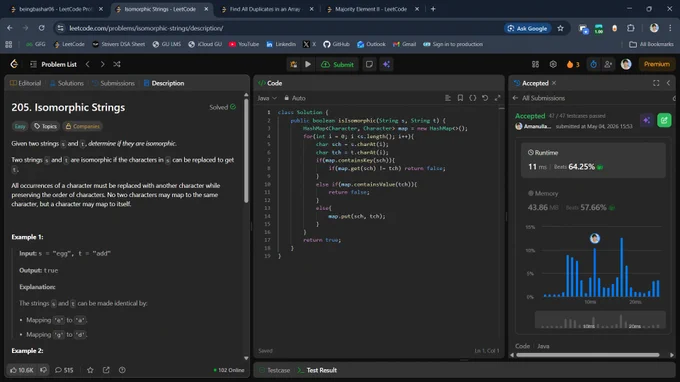Go to the next problem arrow
This screenshot has height=382, width=680.
click(x=102, y=64)
